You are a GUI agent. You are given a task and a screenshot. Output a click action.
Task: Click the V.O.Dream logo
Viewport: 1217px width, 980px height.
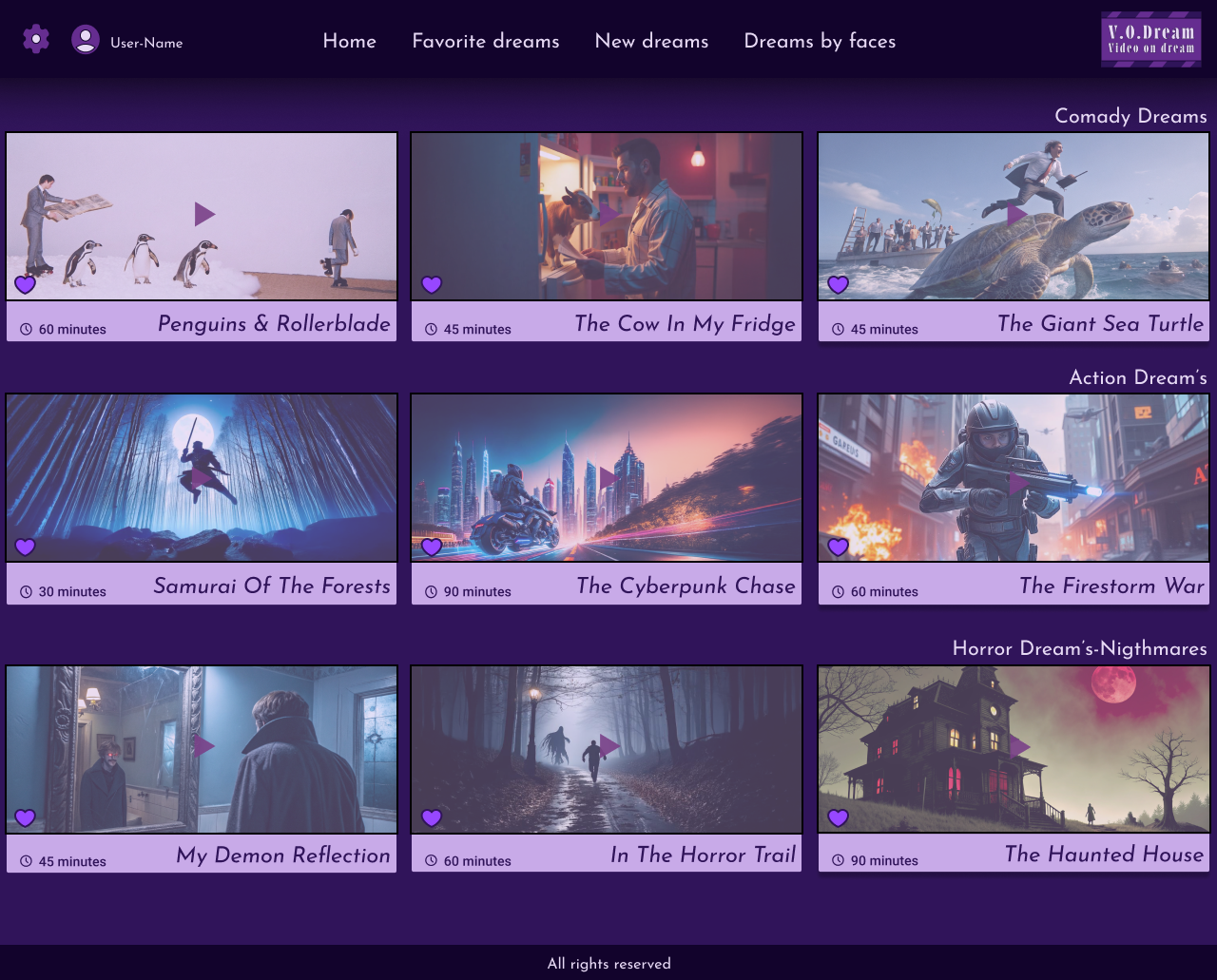click(1150, 39)
